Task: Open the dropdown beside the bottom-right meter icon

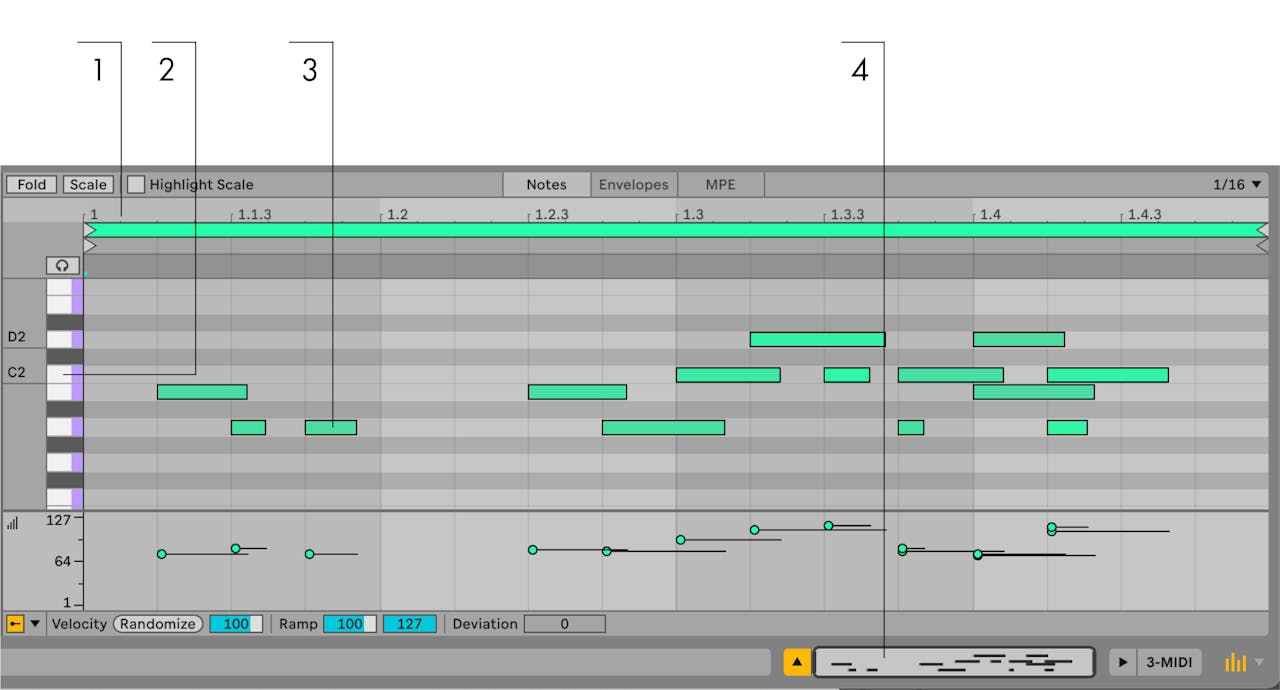Action: click(1259, 661)
